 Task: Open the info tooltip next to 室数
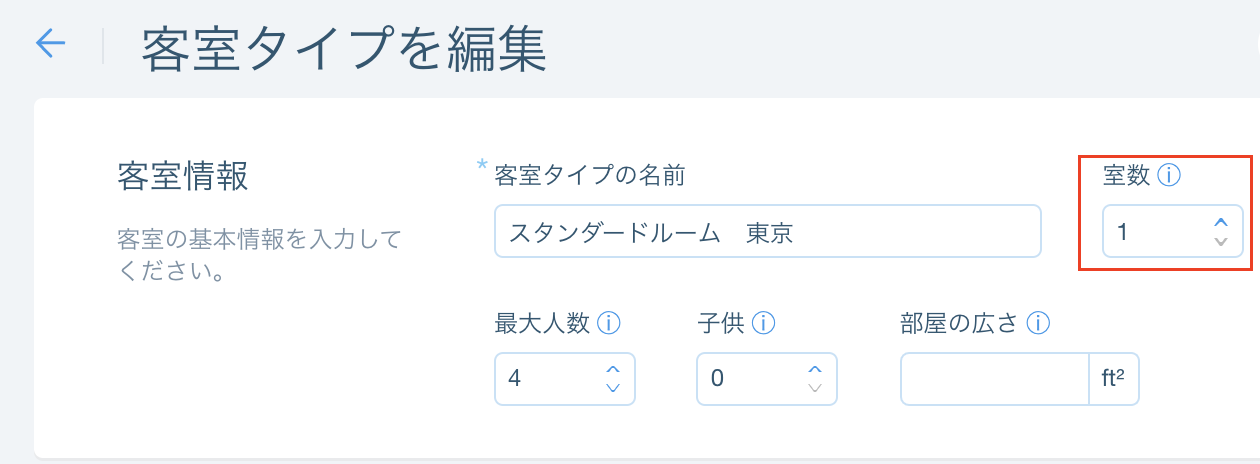coord(1169,176)
